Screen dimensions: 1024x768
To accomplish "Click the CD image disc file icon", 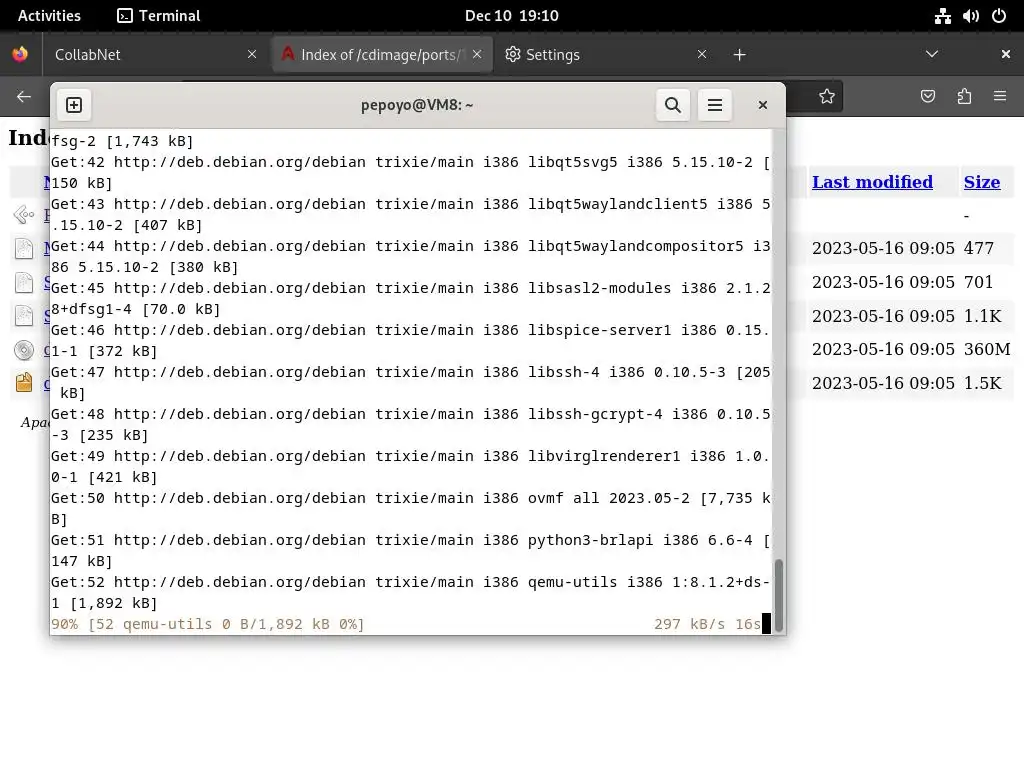I will [24, 350].
